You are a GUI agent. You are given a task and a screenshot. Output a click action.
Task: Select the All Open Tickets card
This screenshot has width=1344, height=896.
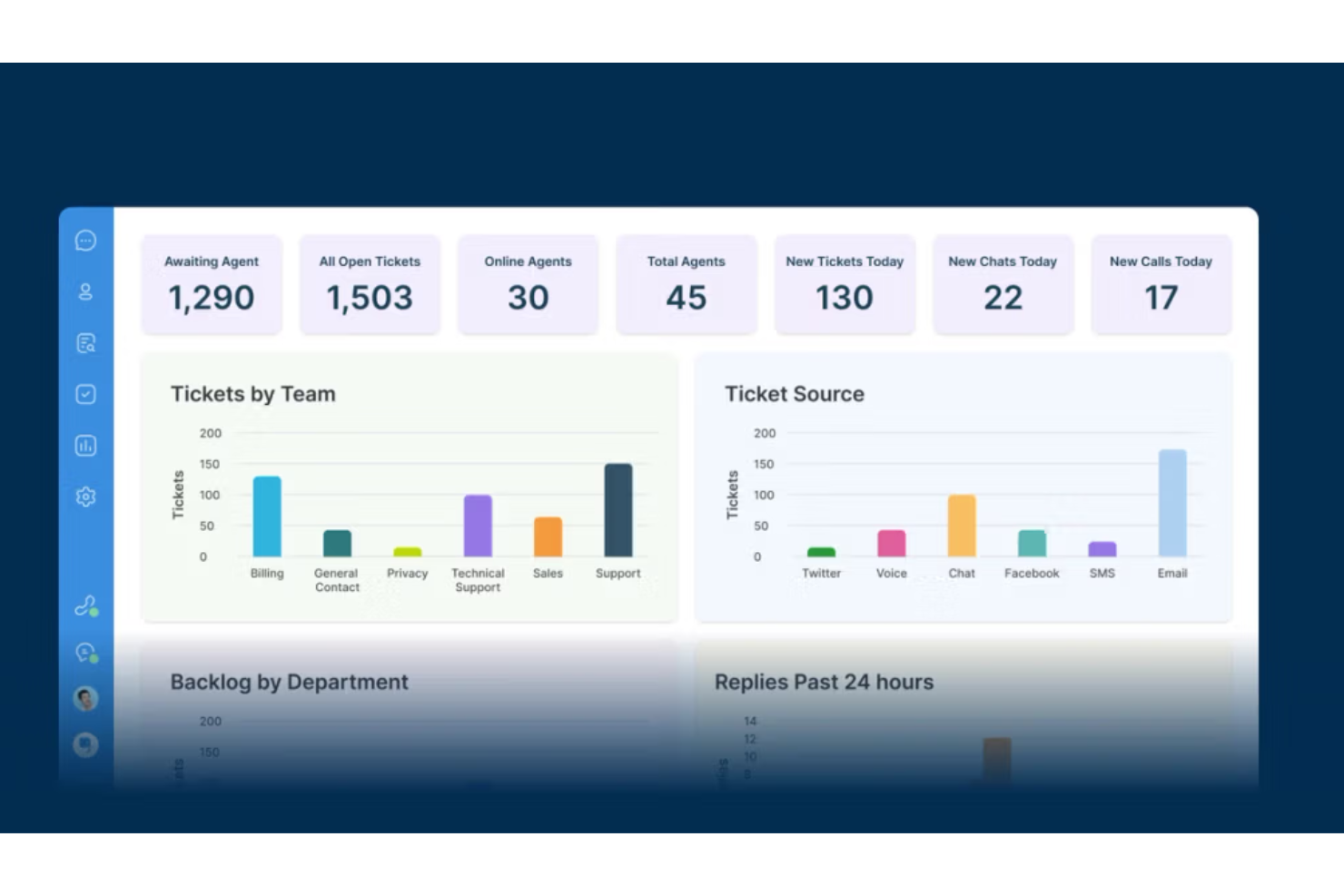[370, 284]
